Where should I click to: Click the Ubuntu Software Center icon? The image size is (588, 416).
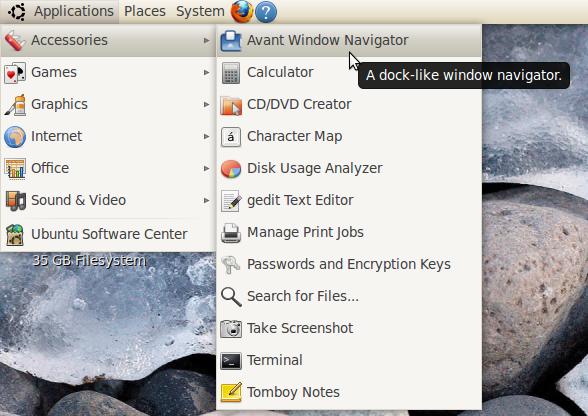15,234
